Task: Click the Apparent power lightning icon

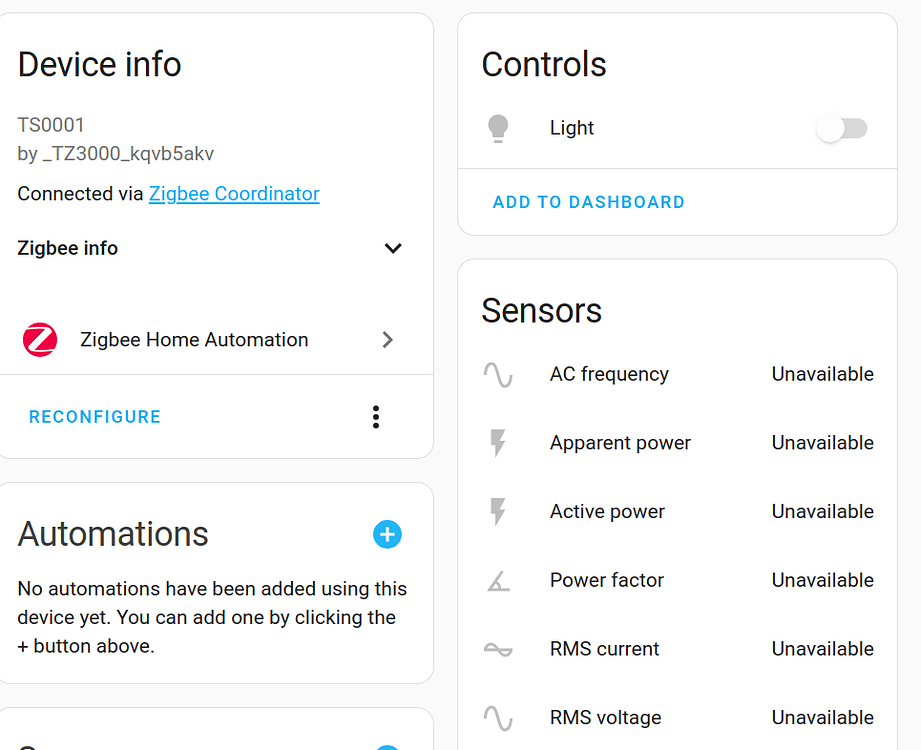Action: tap(500, 443)
